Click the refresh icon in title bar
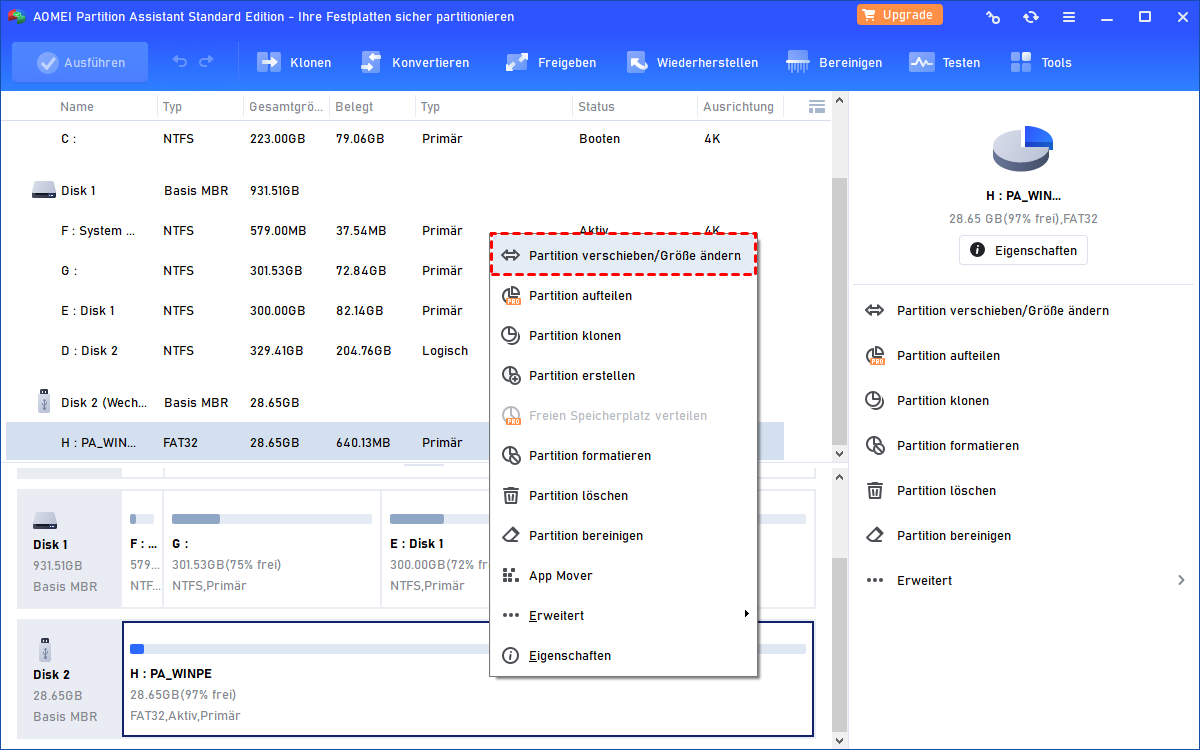Image resolution: width=1200 pixels, height=750 pixels. pyautogui.click(x=1031, y=16)
